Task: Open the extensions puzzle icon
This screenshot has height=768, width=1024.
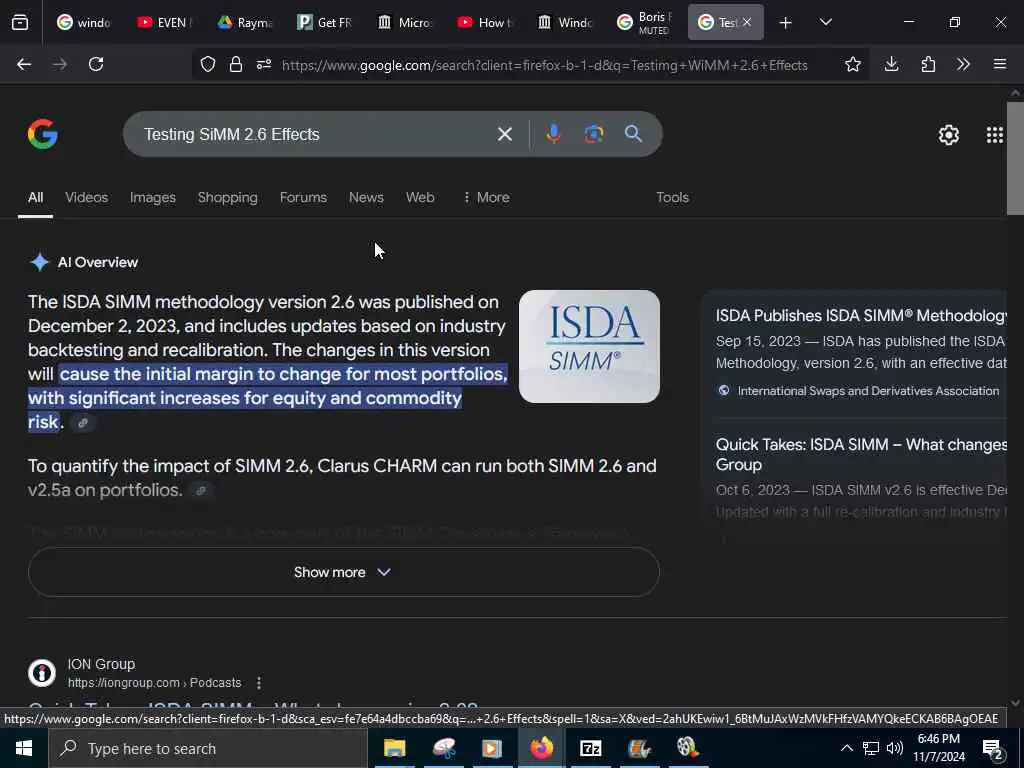Action: pos(928,64)
